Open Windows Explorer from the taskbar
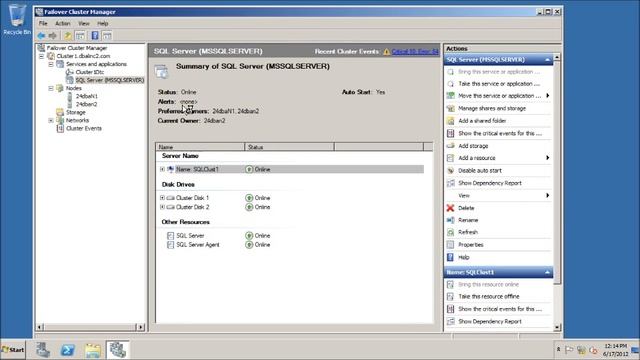 coord(93,350)
